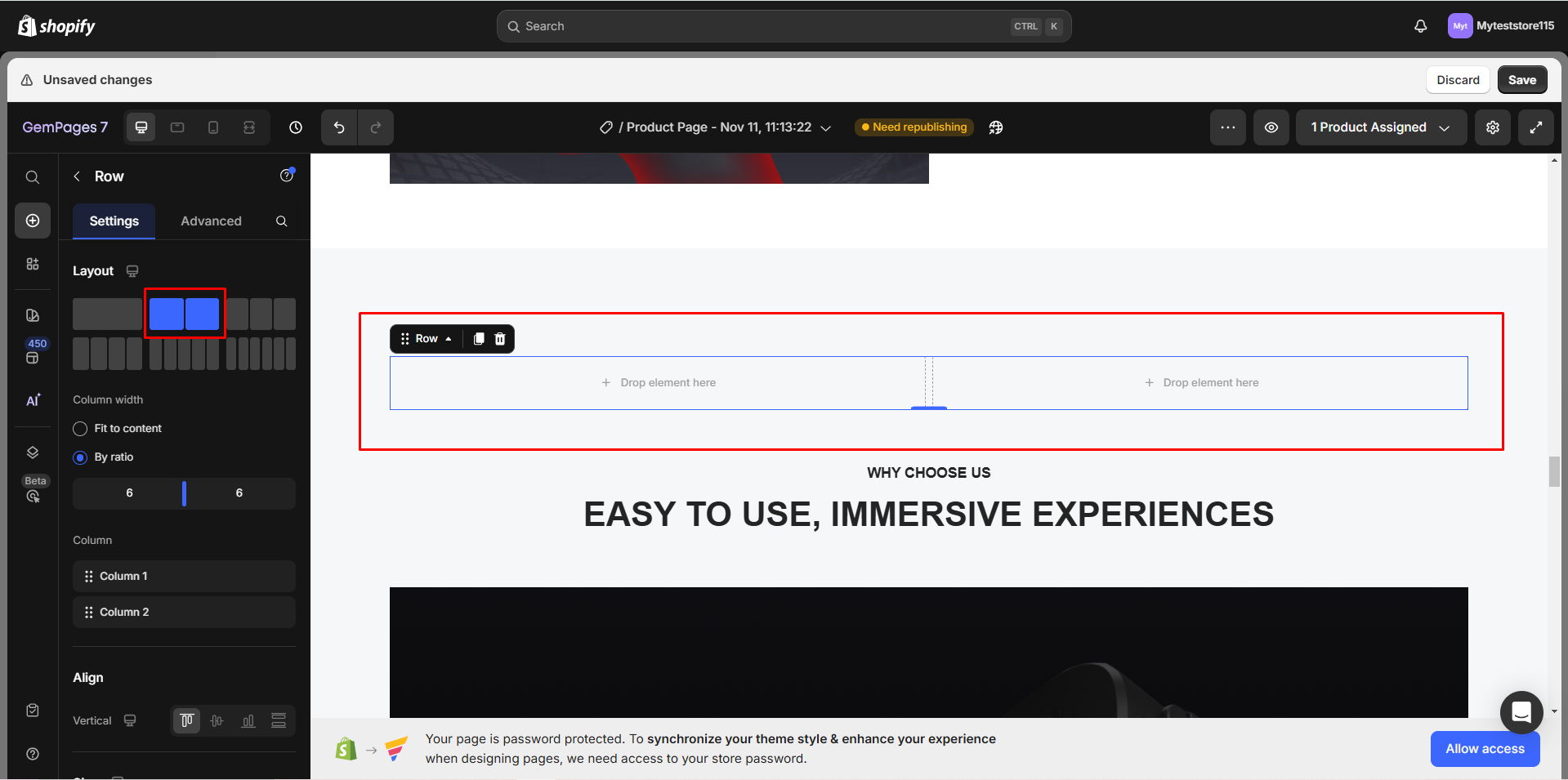1568x780 pixels.
Task: Expand the Row element breadcrumb arrow
Action: click(449, 339)
